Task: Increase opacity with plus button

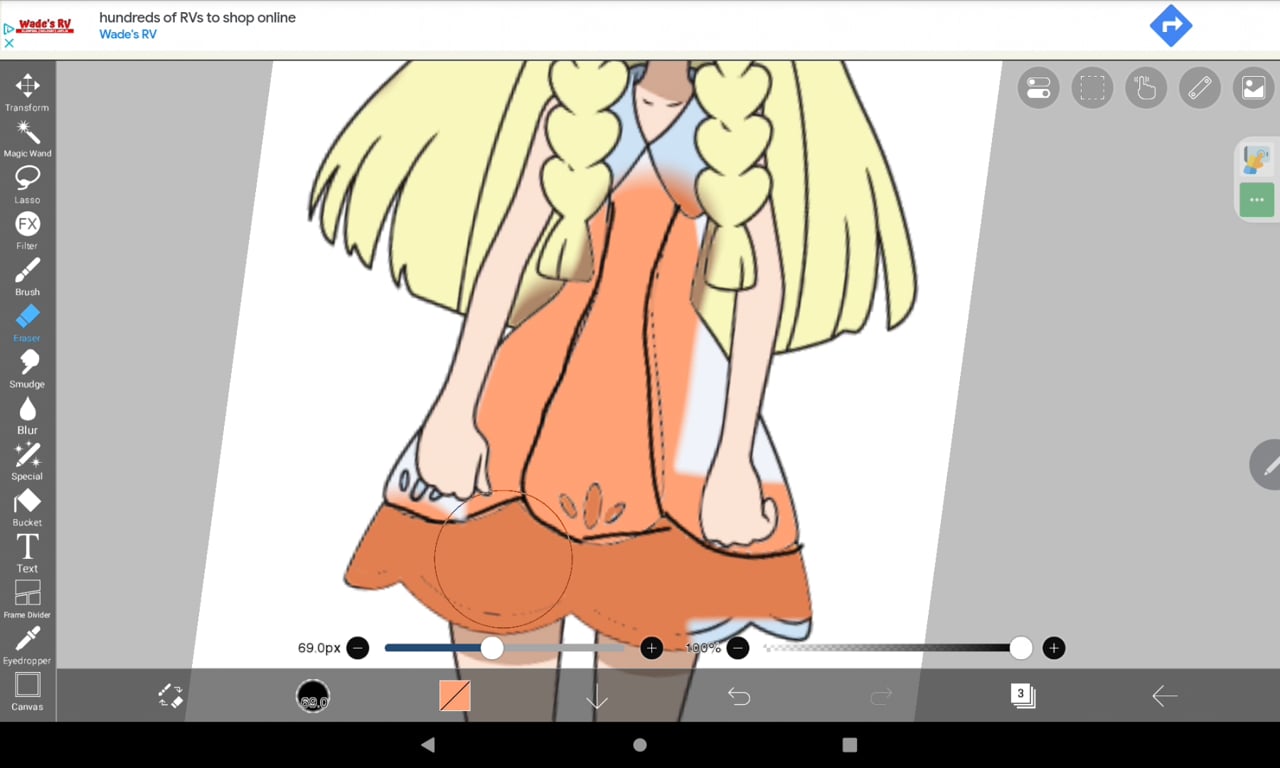Action: (1053, 648)
